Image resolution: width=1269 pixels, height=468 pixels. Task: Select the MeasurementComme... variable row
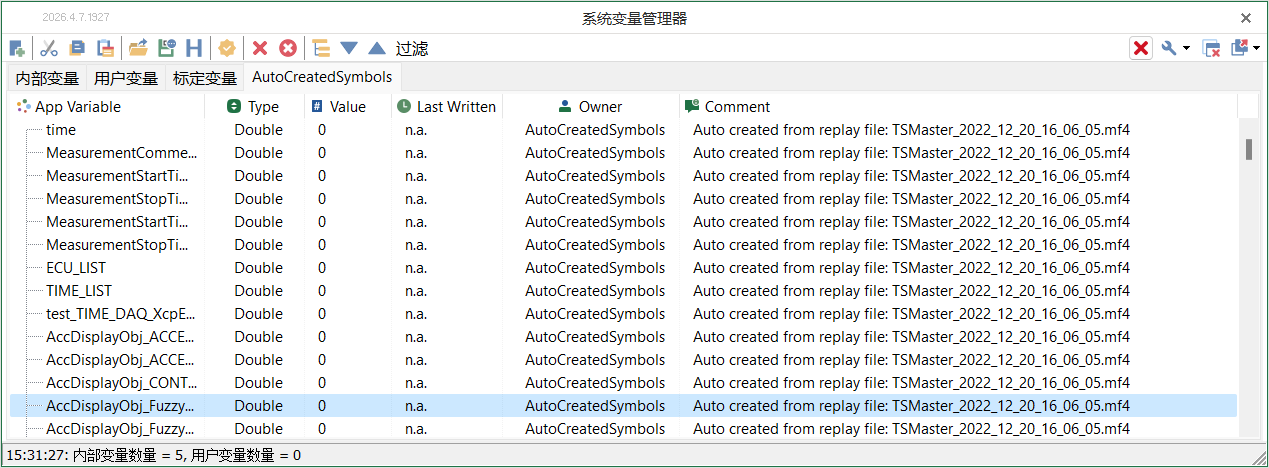[623, 153]
